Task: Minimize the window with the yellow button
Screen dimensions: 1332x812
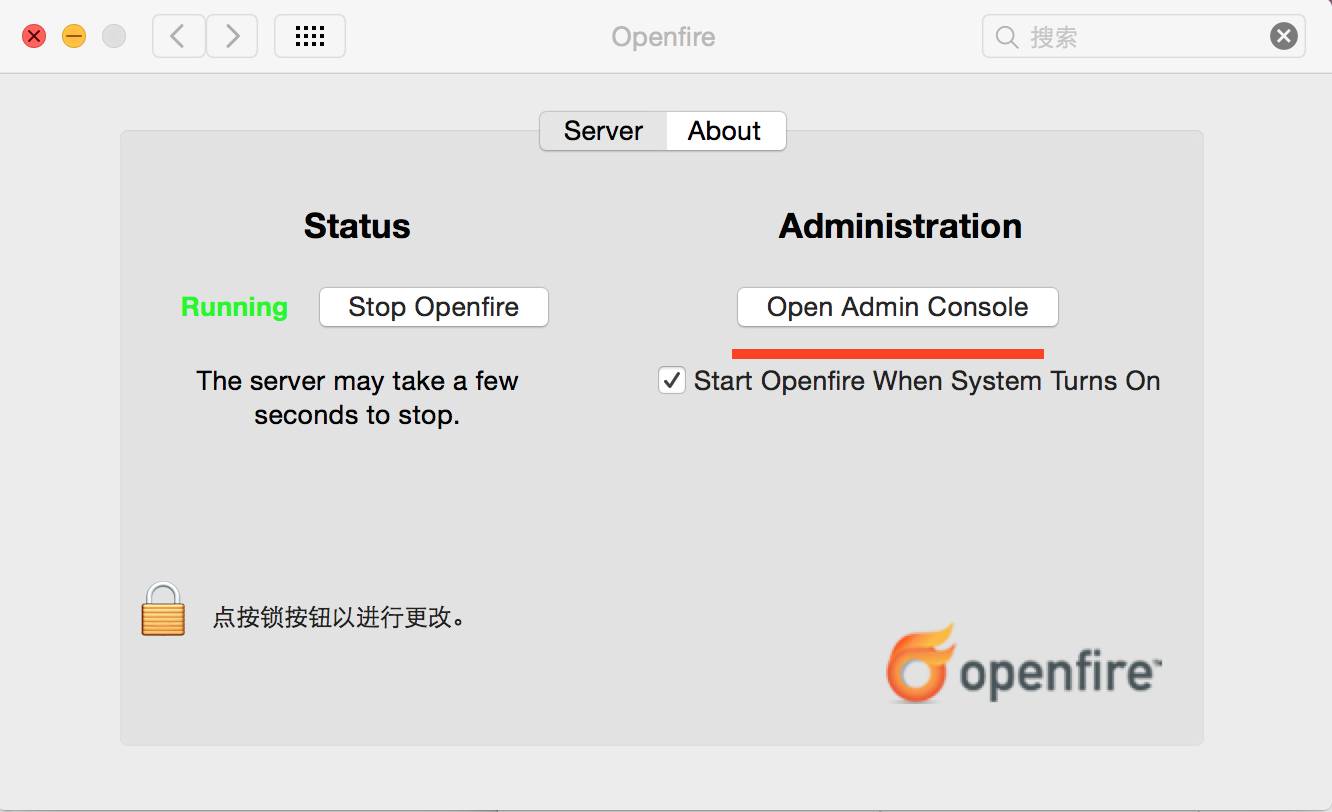Action: (74, 37)
